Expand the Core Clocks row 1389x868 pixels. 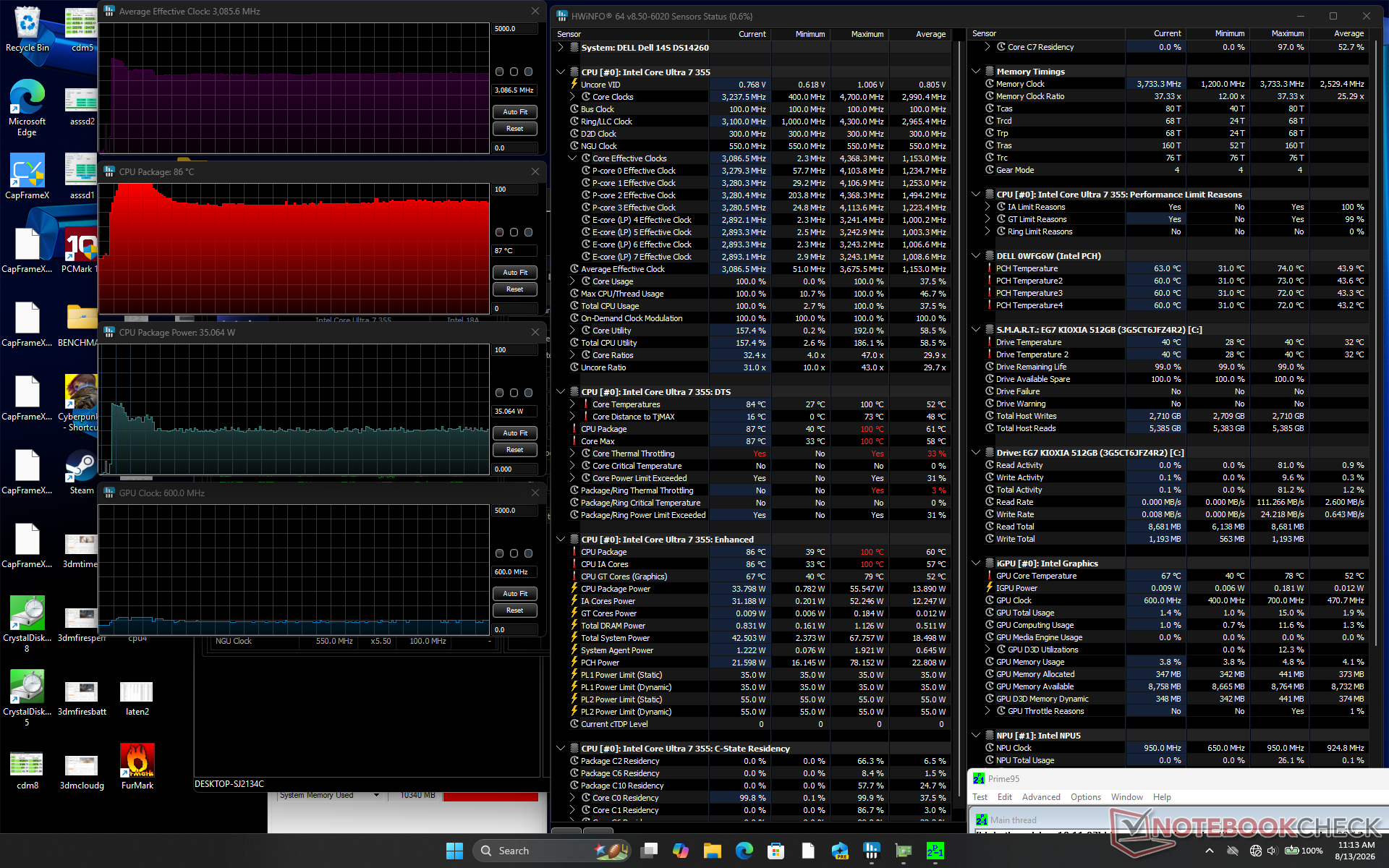pos(572,97)
